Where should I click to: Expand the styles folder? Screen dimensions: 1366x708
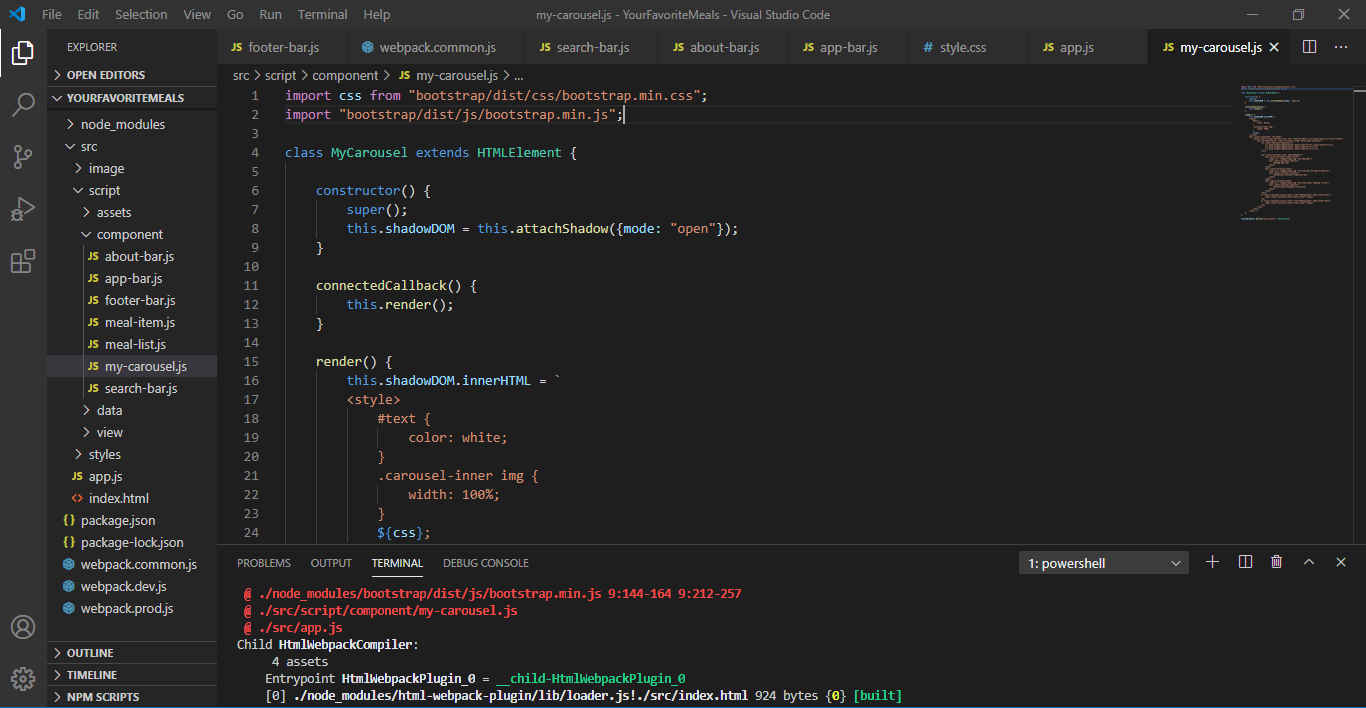[132, 454]
